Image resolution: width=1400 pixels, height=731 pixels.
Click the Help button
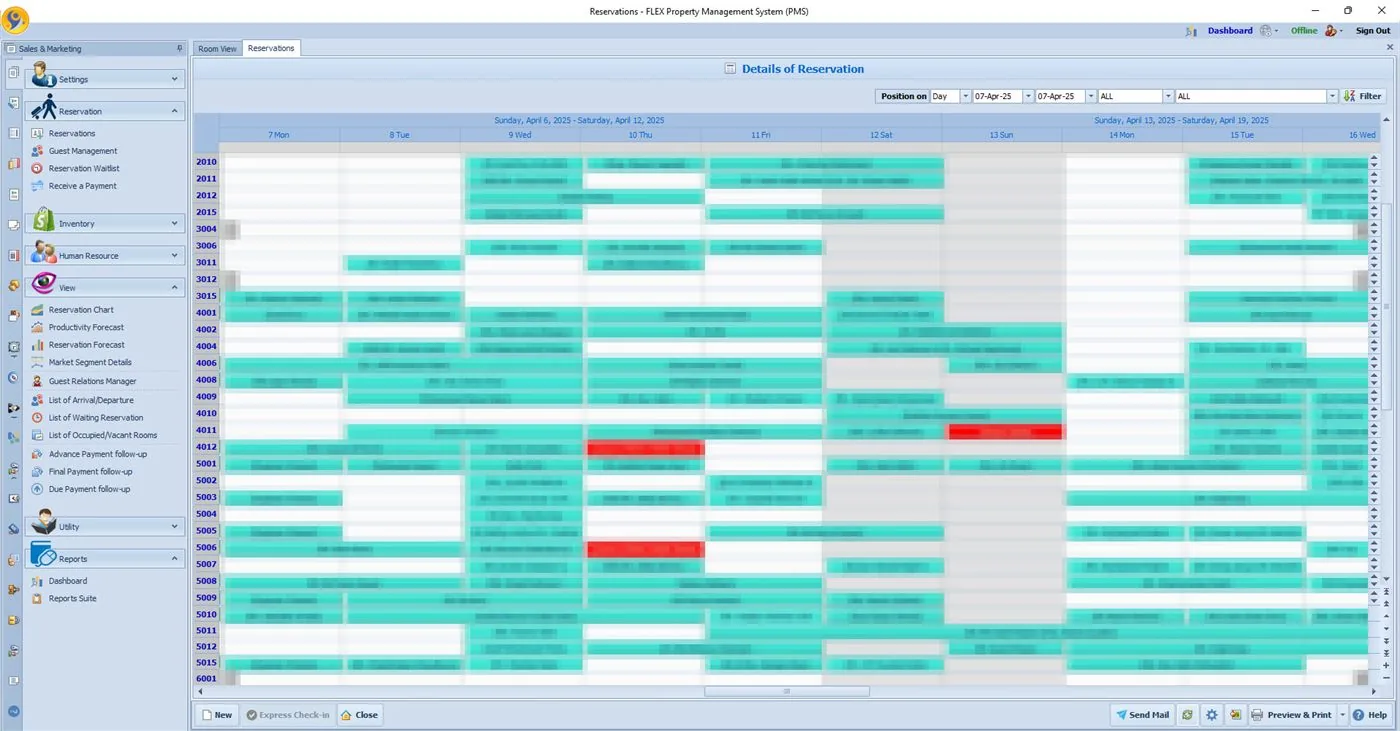point(1370,715)
